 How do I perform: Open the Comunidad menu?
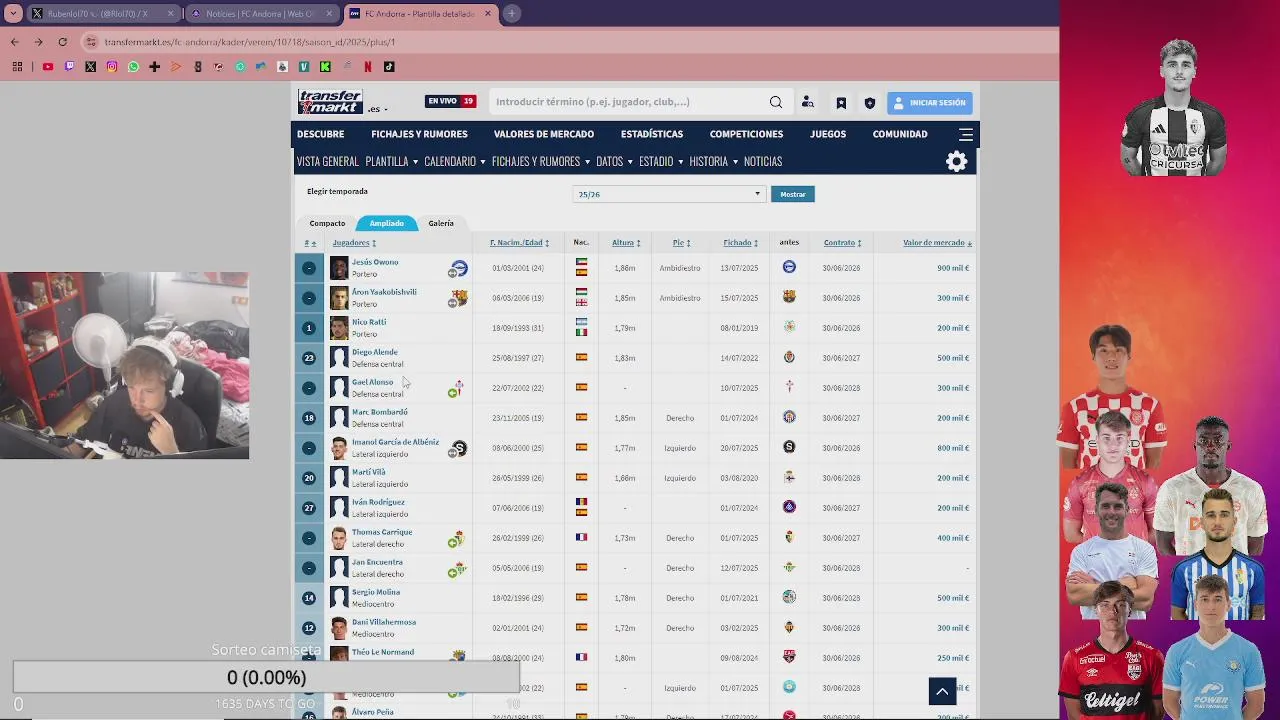(900, 134)
